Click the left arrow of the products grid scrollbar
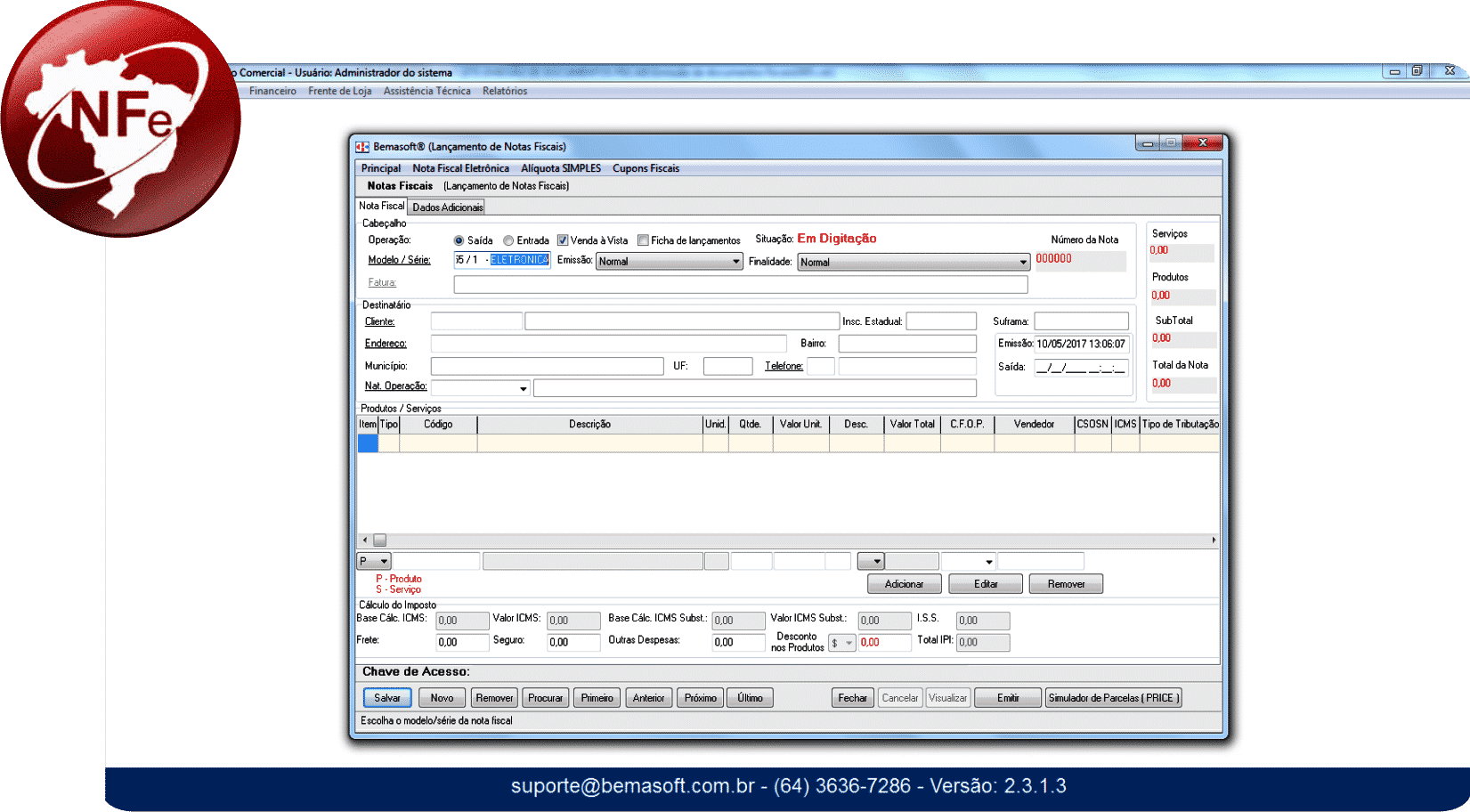This screenshot has width=1470, height=812. pos(364,540)
